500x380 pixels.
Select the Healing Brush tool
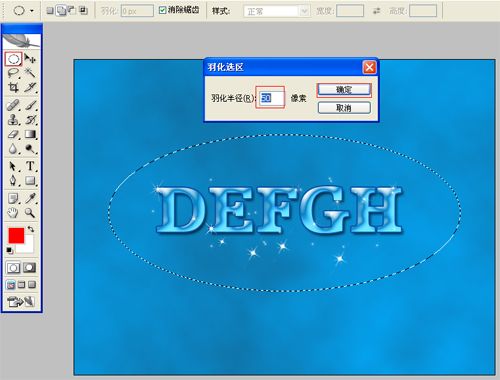point(13,105)
